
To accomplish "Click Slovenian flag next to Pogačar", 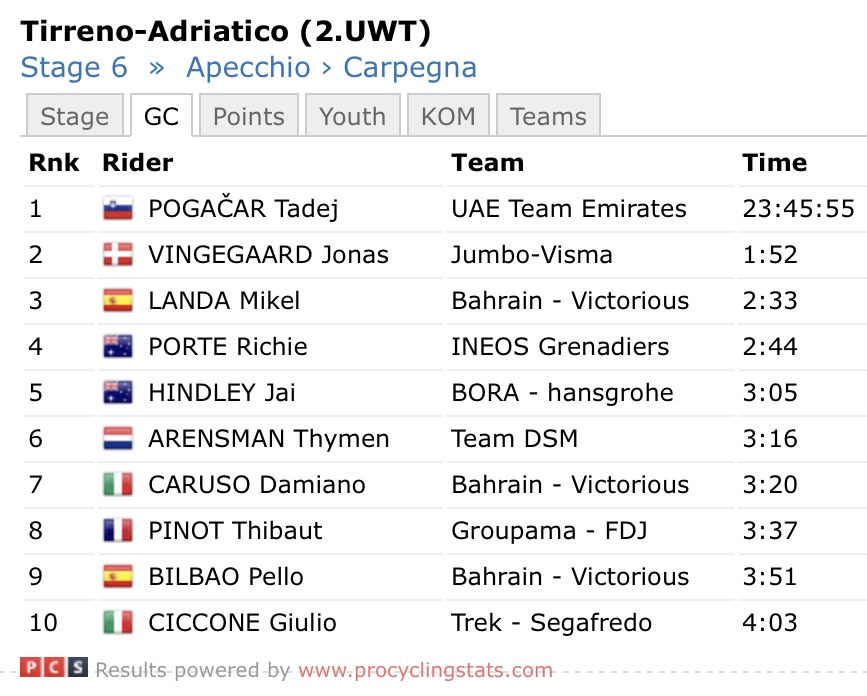I will 118,209.
